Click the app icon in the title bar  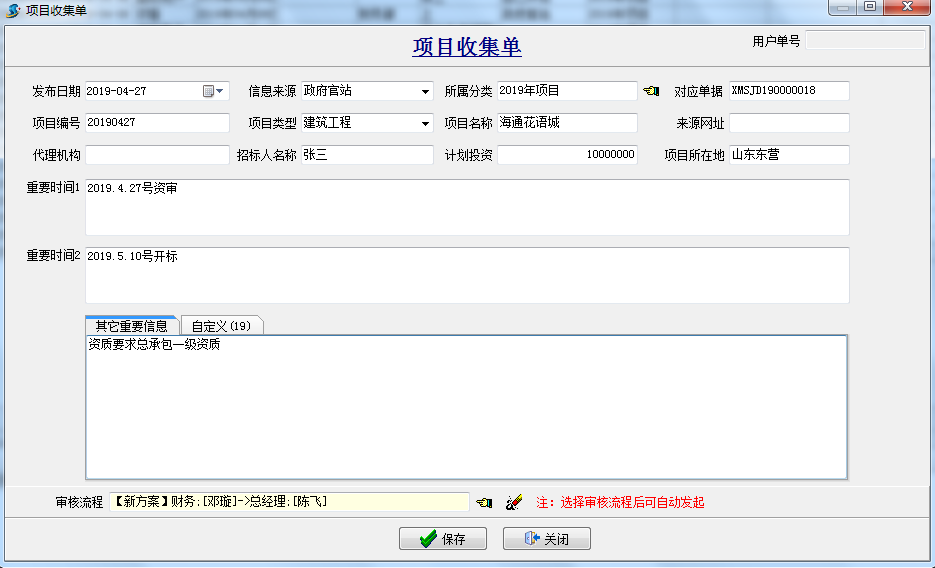tap(13, 9)
